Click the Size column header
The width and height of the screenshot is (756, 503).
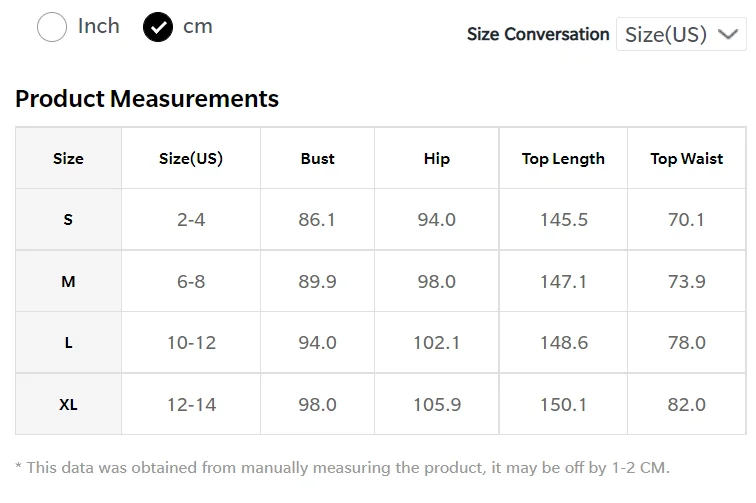point(68,158)
